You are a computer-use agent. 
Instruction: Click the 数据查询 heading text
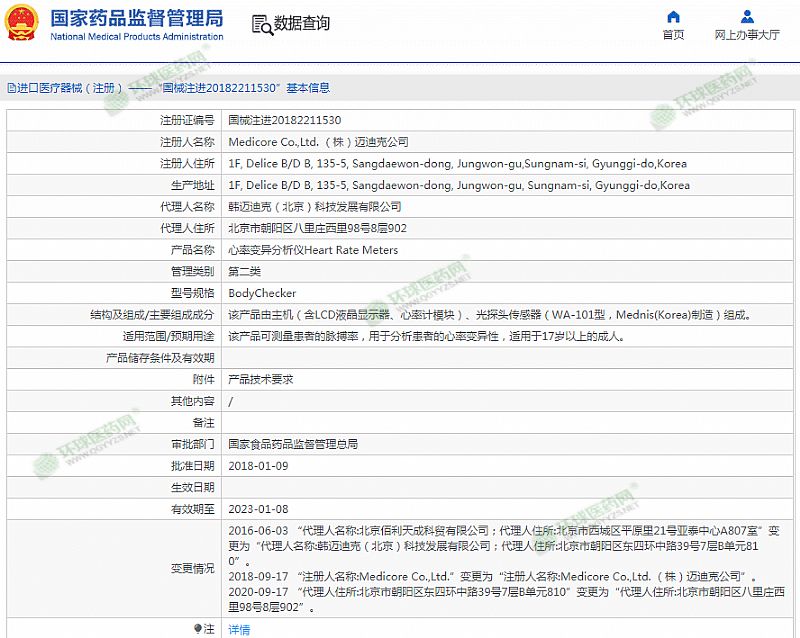click(302, 24)
